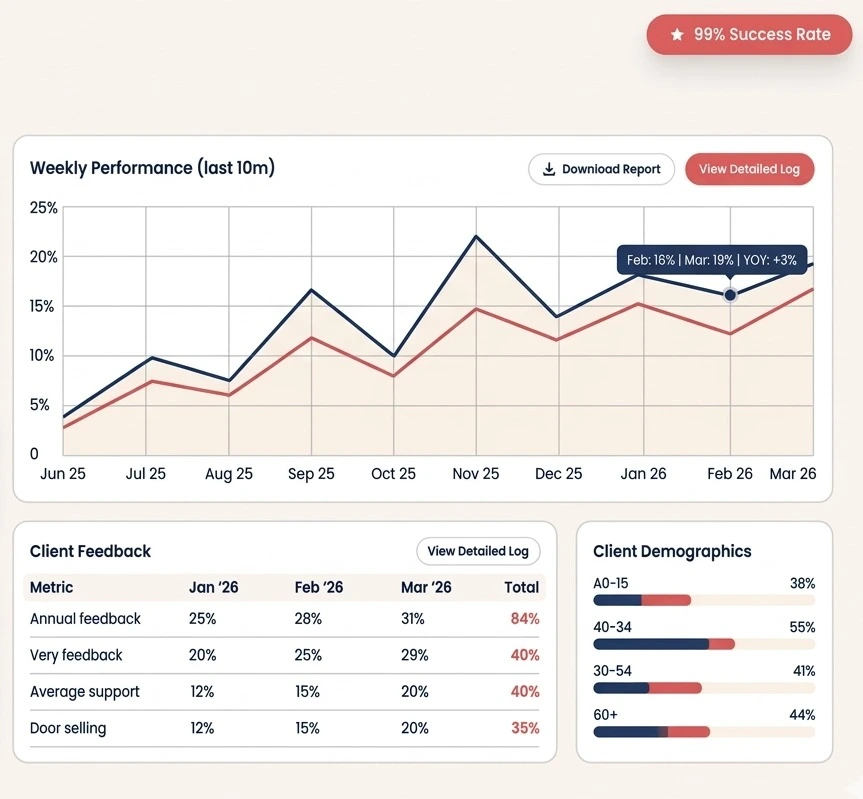863x799 pixels.
Task: Click the Sep 25 axis label
Action: pos(311,474)
